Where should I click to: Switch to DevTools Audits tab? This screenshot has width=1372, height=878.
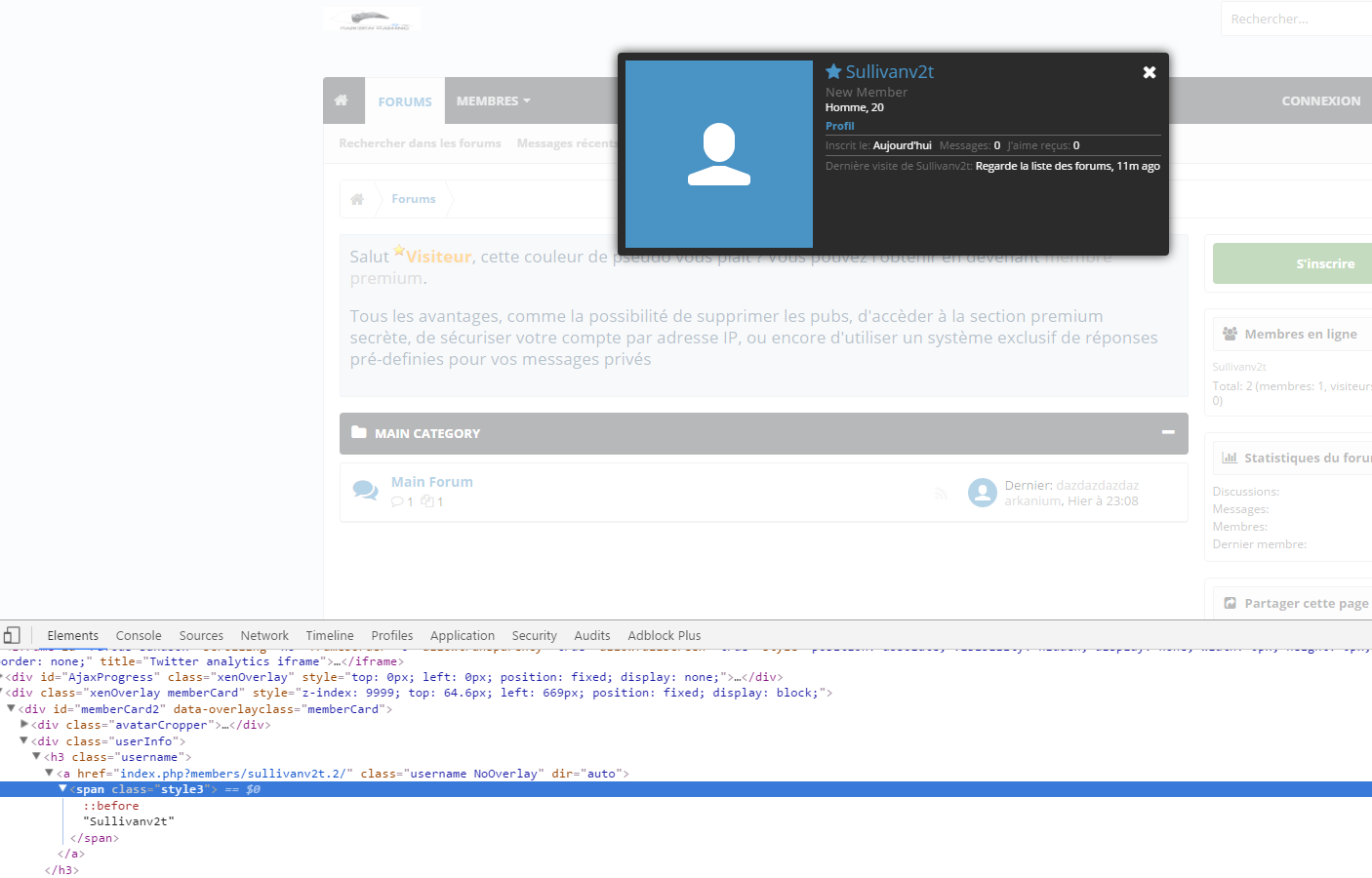[592, 635]
